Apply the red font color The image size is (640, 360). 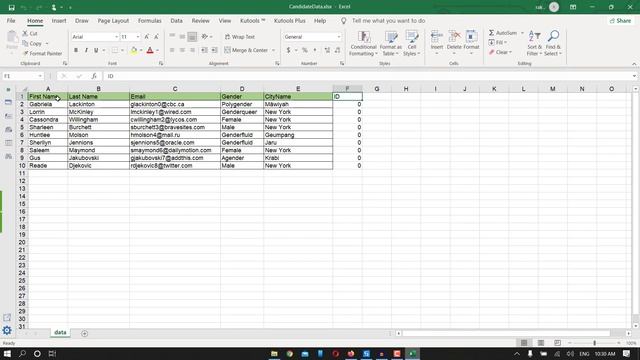[150, 50]
